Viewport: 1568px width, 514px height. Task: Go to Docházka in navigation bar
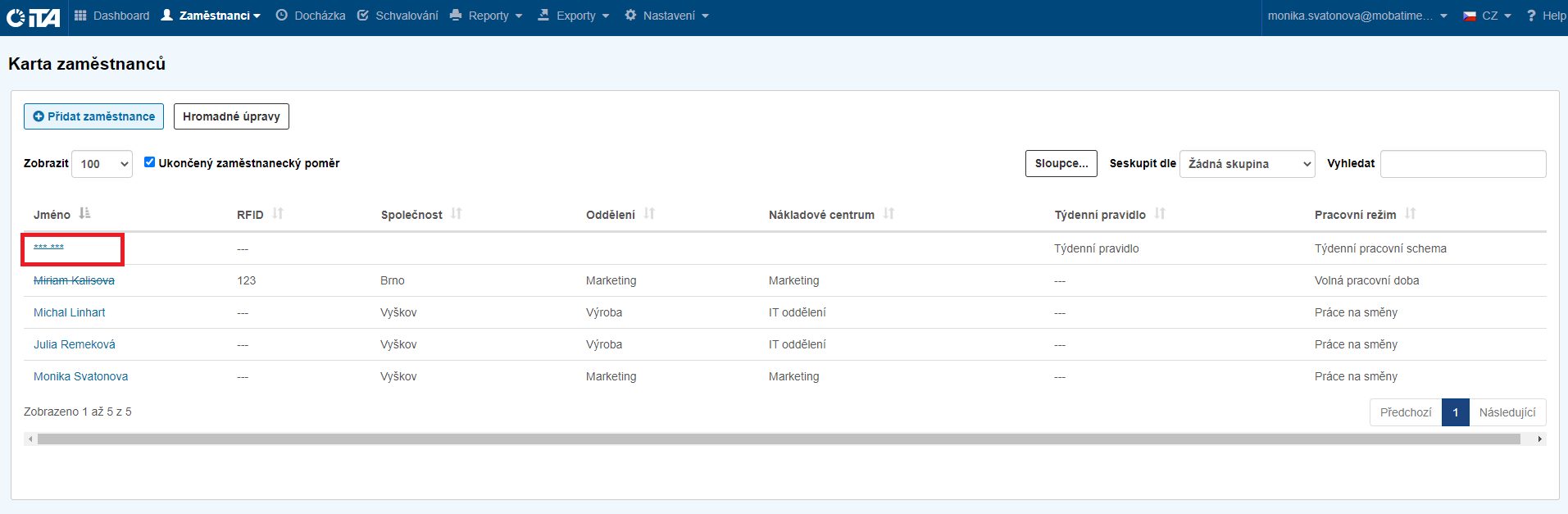pos(311,16)
